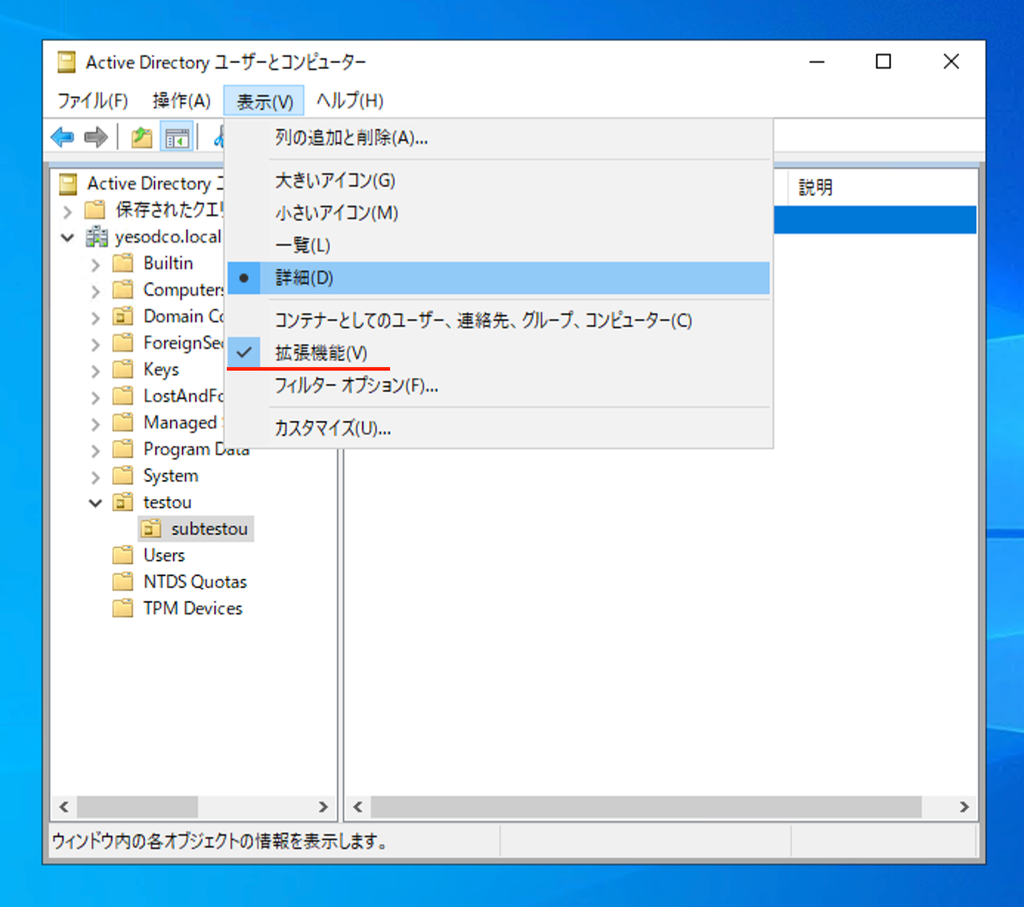The width and height of the screenshot is (1024, 907).
Task: Expand the Computers node
Action: [x=96, y=291]
